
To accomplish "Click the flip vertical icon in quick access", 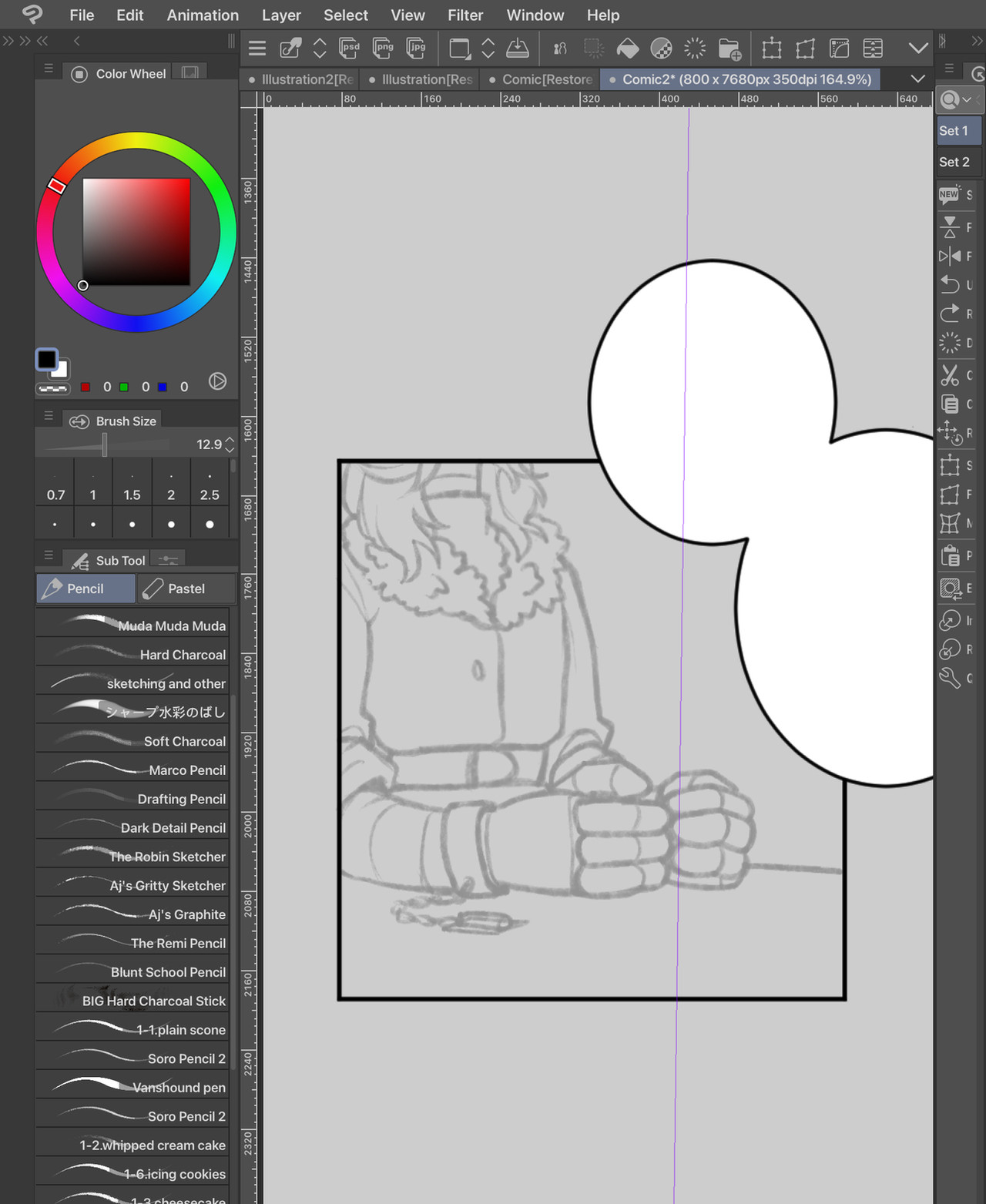I will [950, 226].
